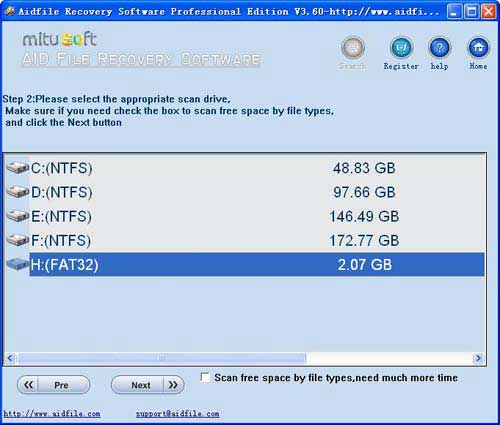
Task: Click the 48.83 GB size value
Action: pos(364,168)
